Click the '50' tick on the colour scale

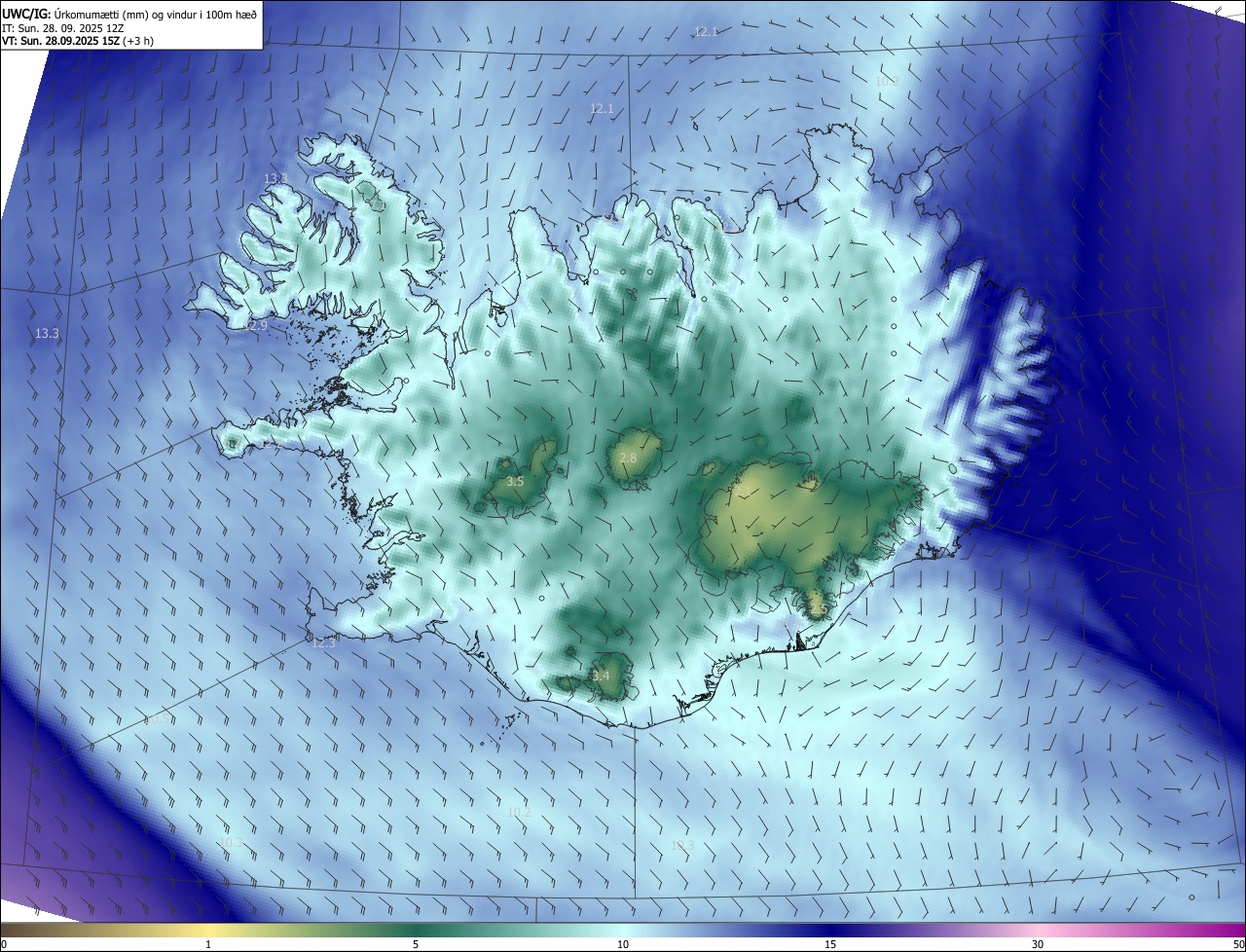pos(1238,944)
